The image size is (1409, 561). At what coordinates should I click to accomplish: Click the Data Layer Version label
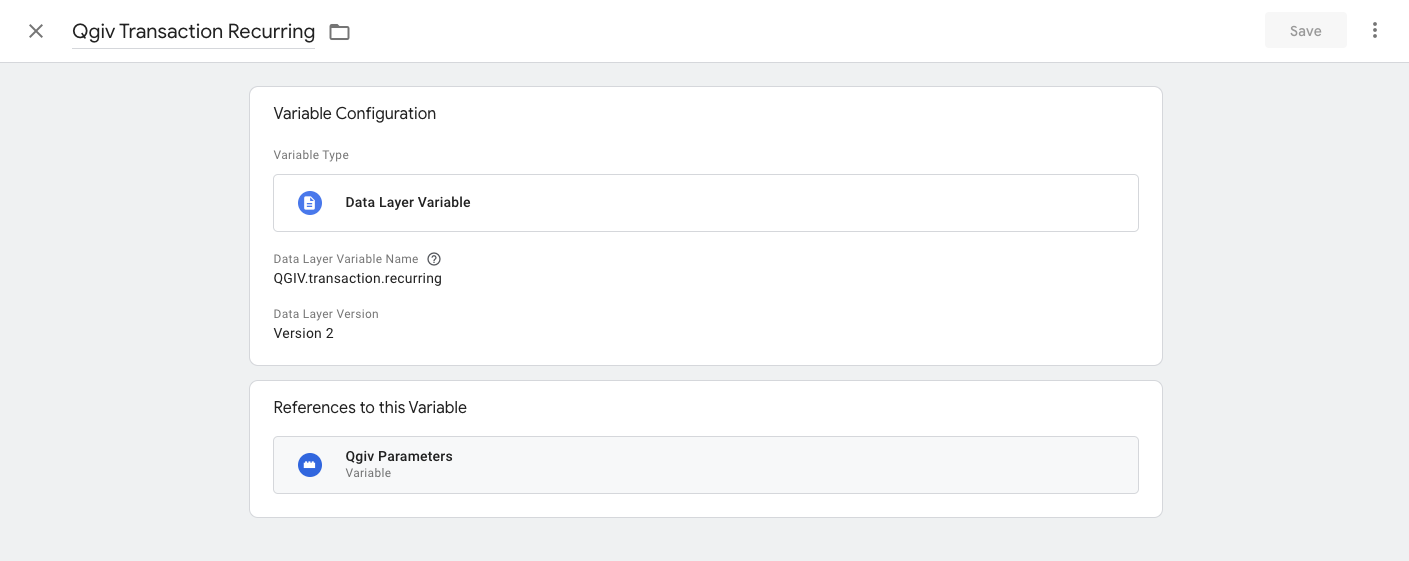[326, 314]
